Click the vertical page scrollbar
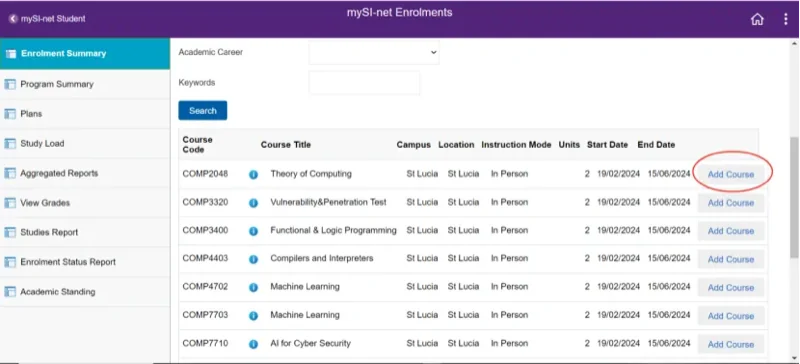Viewport: 800px width, 364px height. coord(794,197)
